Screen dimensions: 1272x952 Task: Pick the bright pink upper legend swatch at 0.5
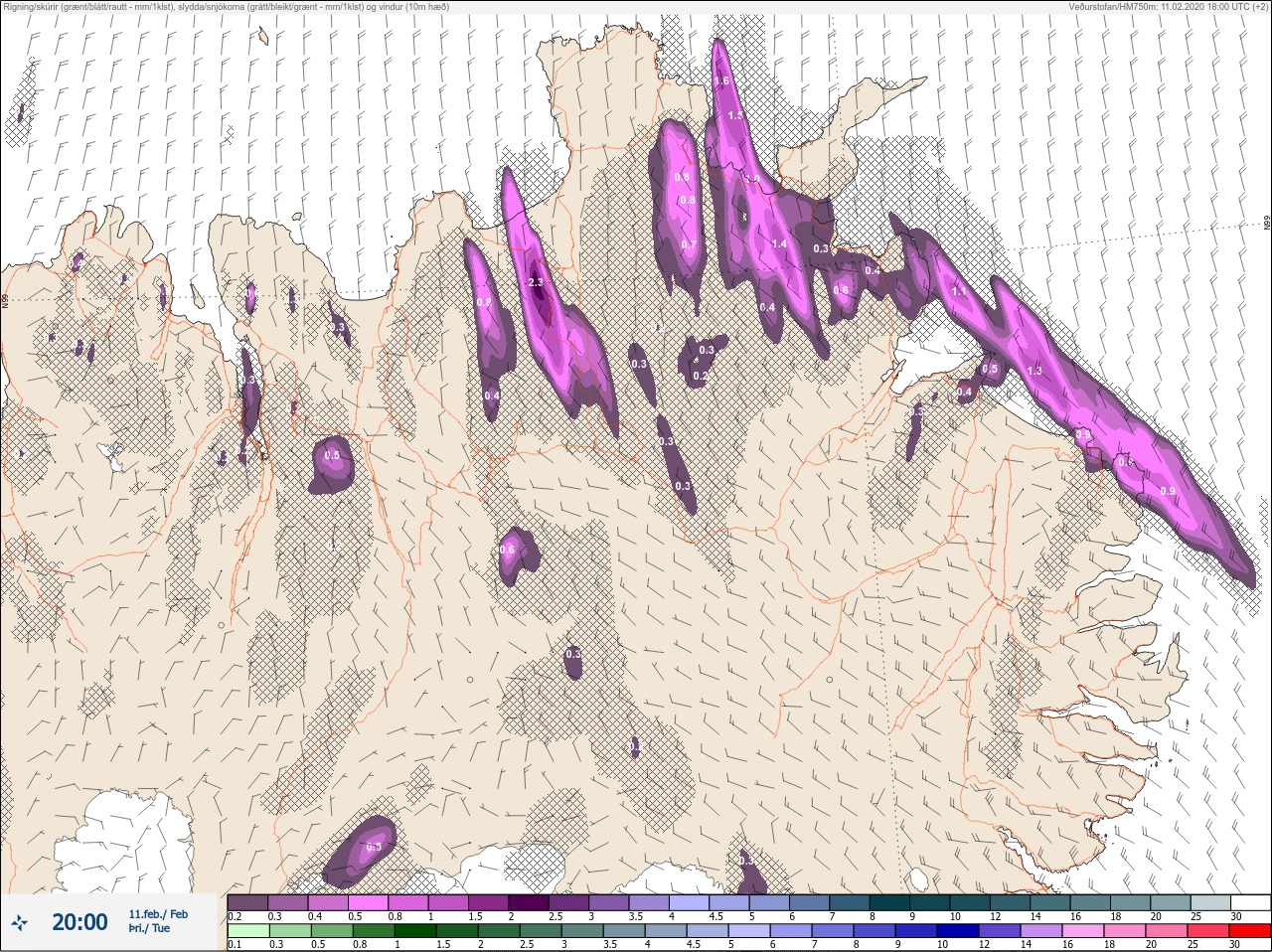pos(368,902)
